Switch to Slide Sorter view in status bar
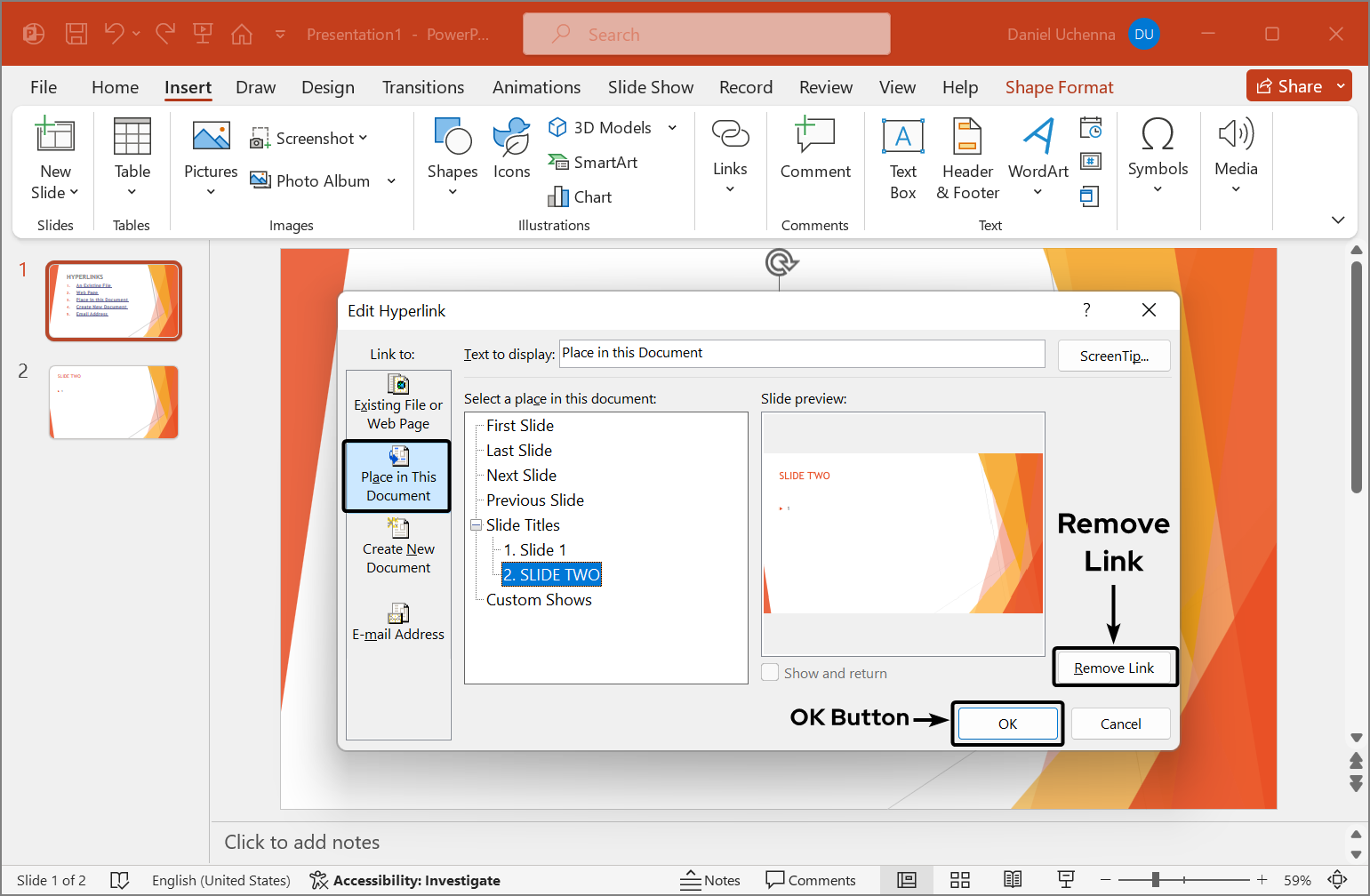The width and height of the screenshot is (1370, 896). pos(960,880)
